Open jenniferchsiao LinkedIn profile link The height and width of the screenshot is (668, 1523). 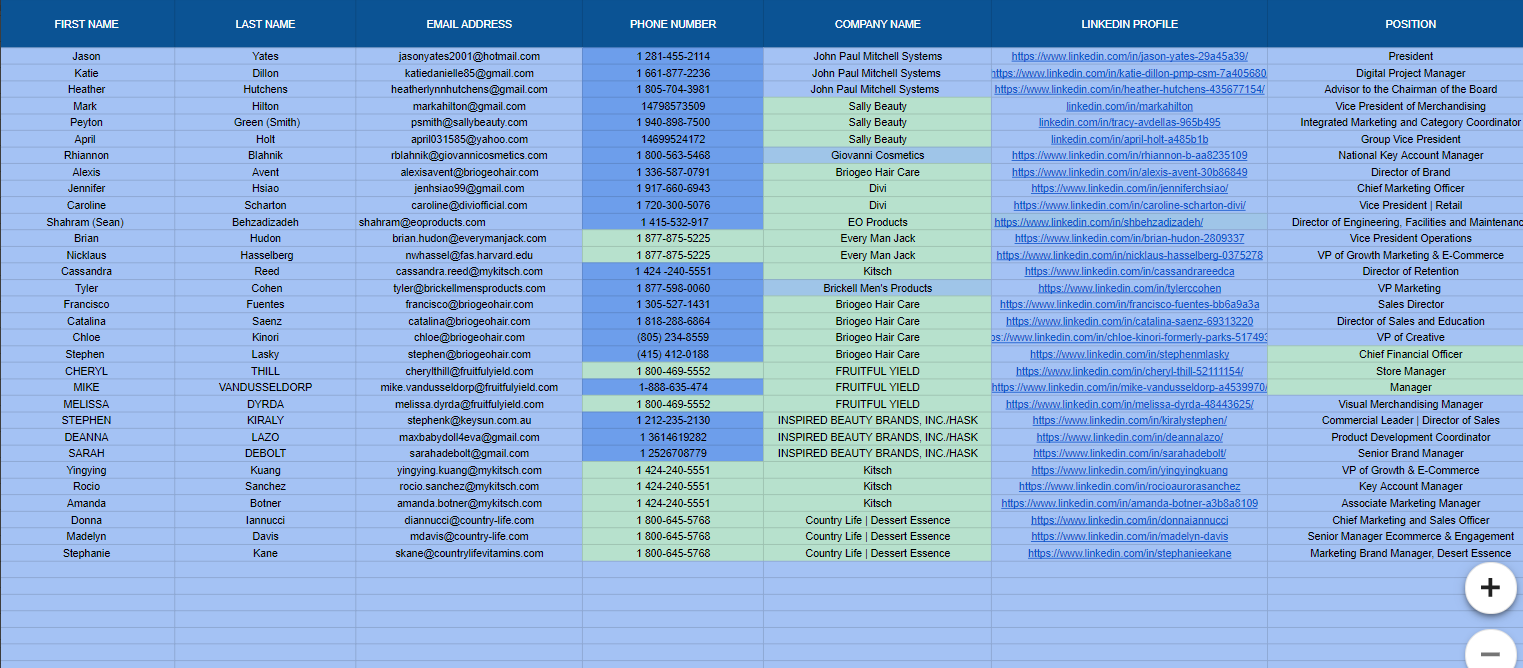point(1130,189)
